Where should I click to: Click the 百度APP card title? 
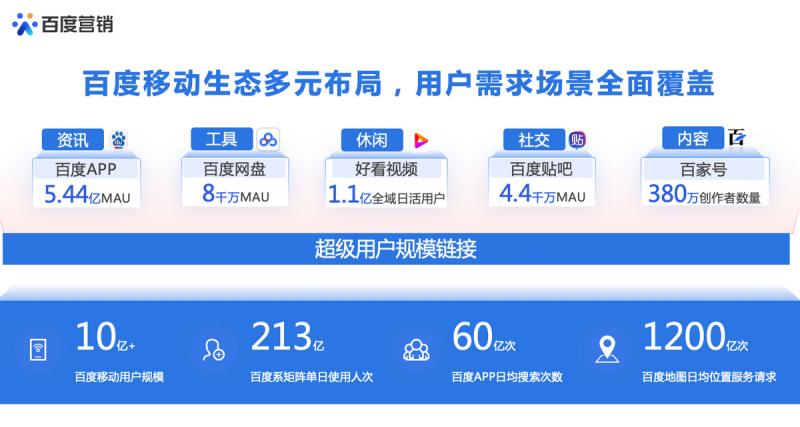87,168
